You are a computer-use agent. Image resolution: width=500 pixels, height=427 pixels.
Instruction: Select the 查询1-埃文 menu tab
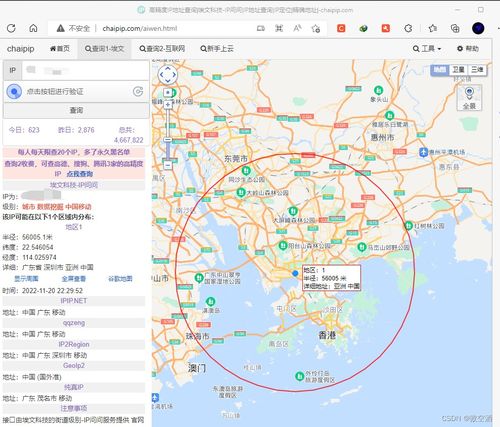coord(104,49)
